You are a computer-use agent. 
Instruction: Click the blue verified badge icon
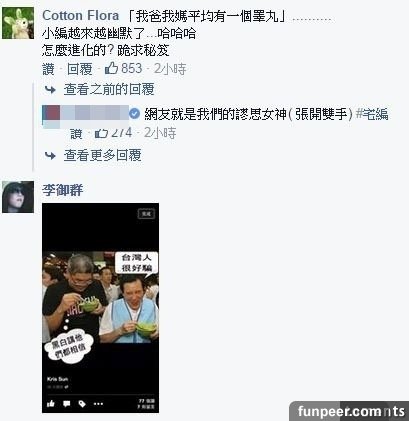coord(134,114)
